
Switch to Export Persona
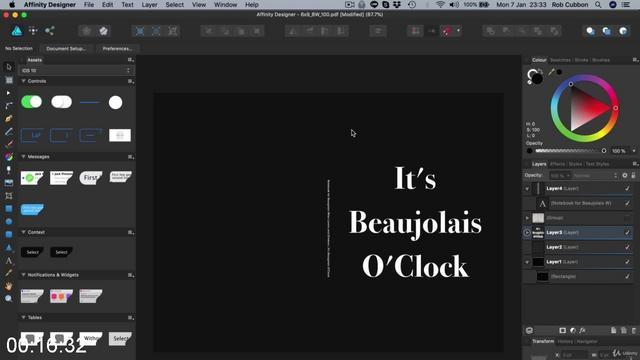pos(49,31)
